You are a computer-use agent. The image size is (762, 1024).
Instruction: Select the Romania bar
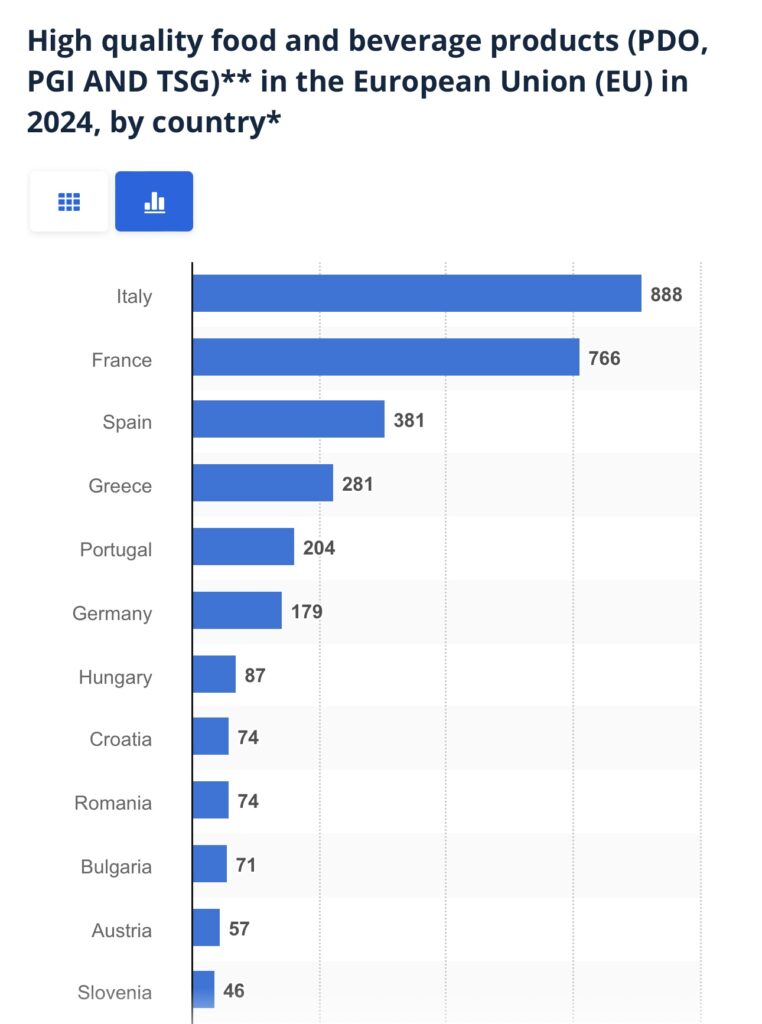tap(210, 801)
